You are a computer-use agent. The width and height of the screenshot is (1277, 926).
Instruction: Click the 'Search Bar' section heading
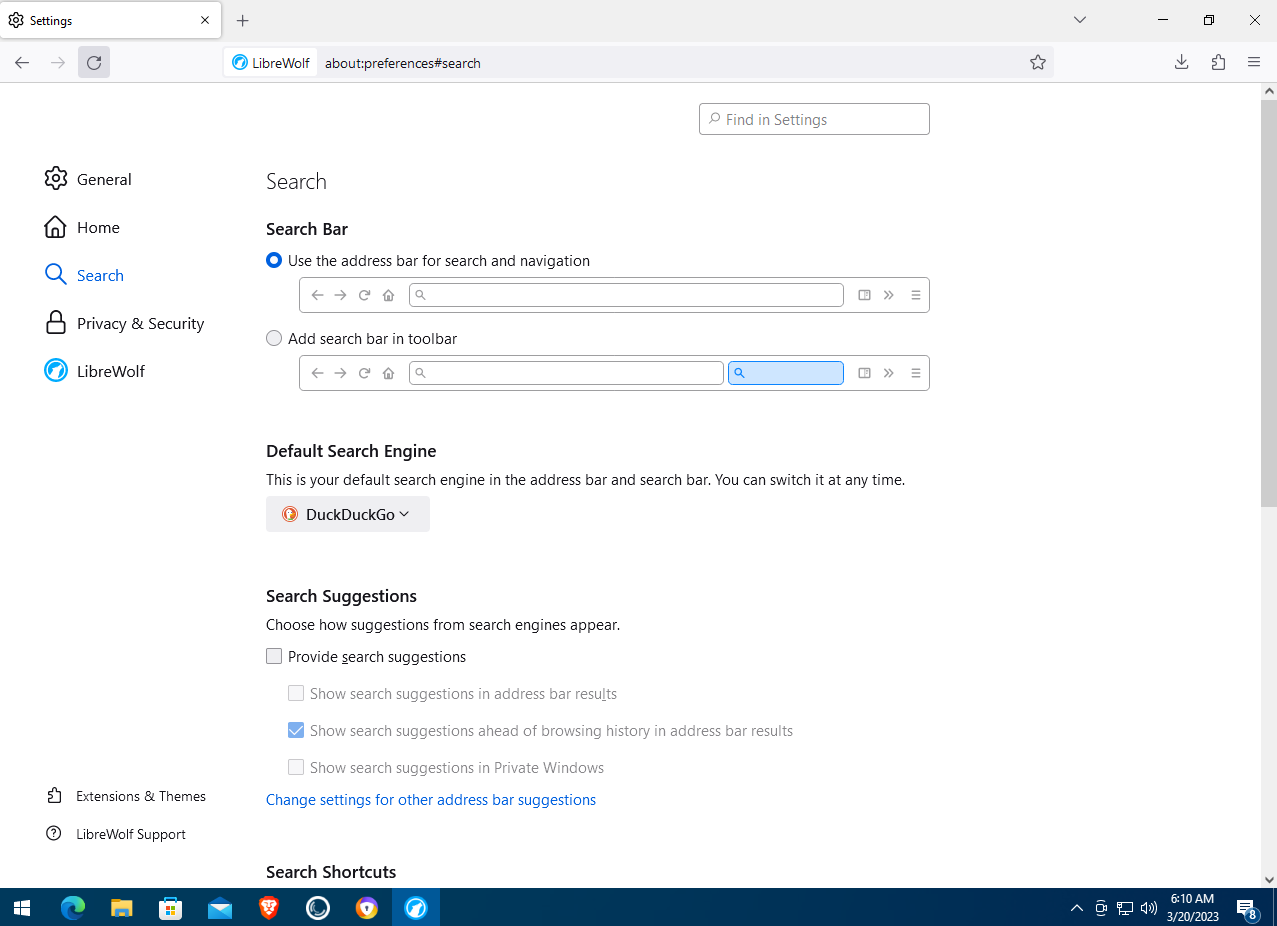point(307,229)
